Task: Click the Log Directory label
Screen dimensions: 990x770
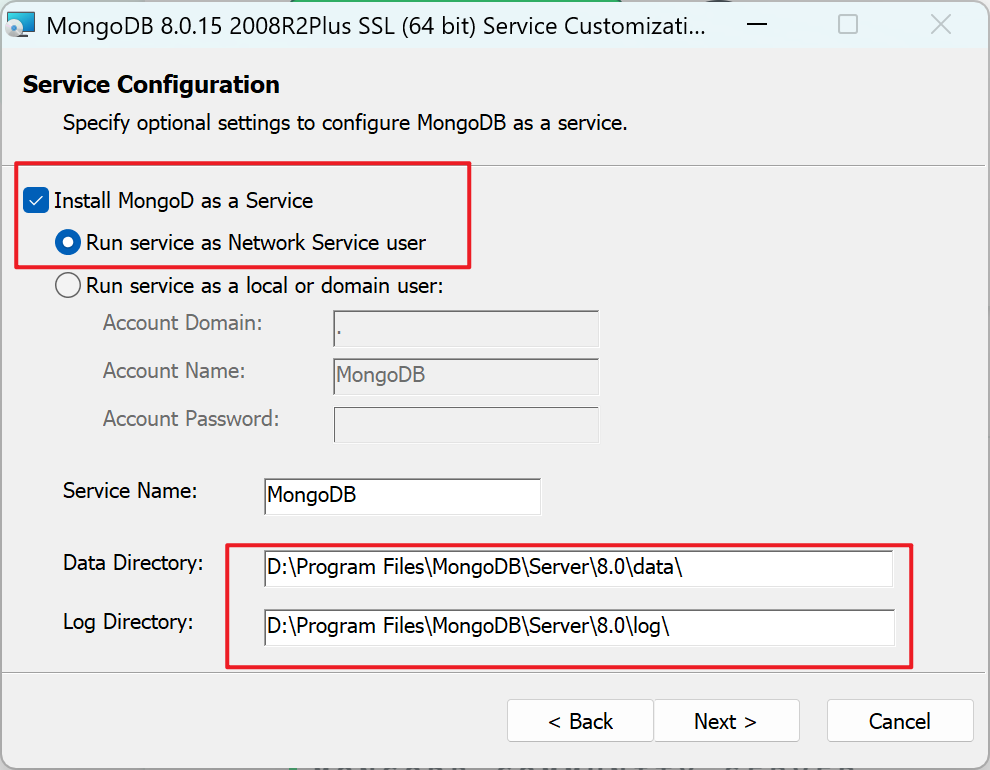Action: pos(128,622)
